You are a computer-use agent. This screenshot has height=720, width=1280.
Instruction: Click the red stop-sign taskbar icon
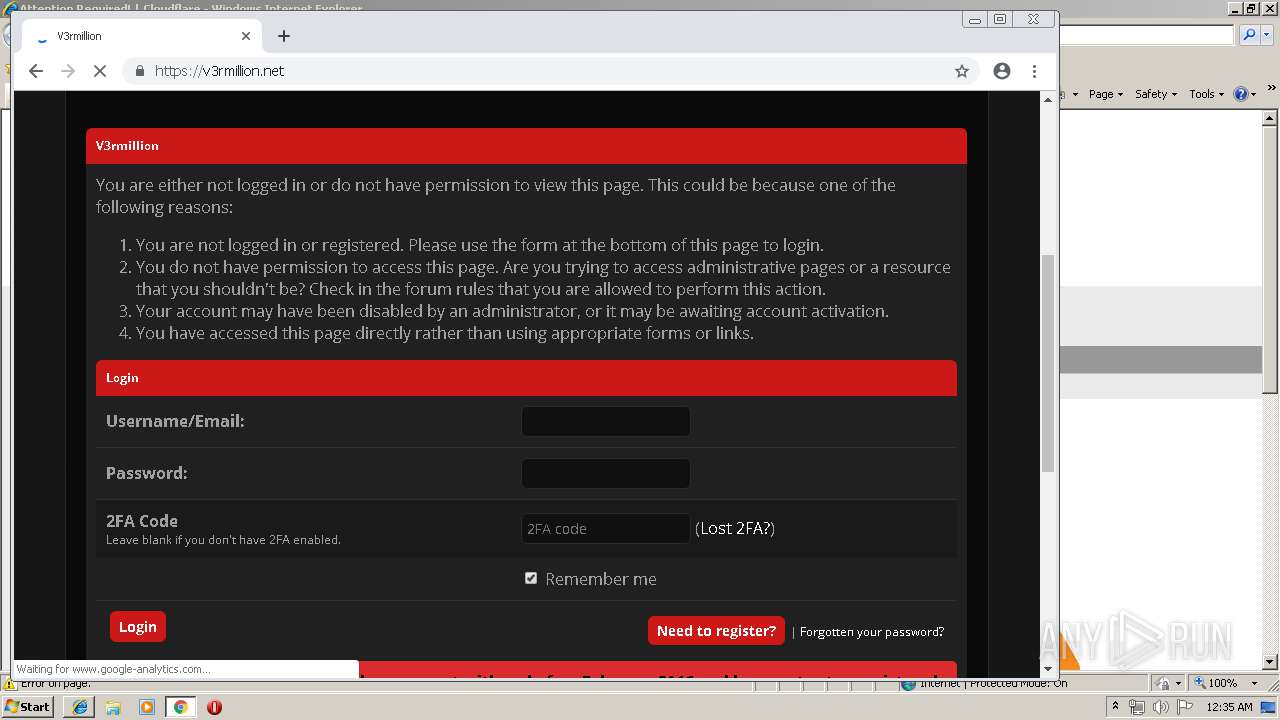click(214, 707)
